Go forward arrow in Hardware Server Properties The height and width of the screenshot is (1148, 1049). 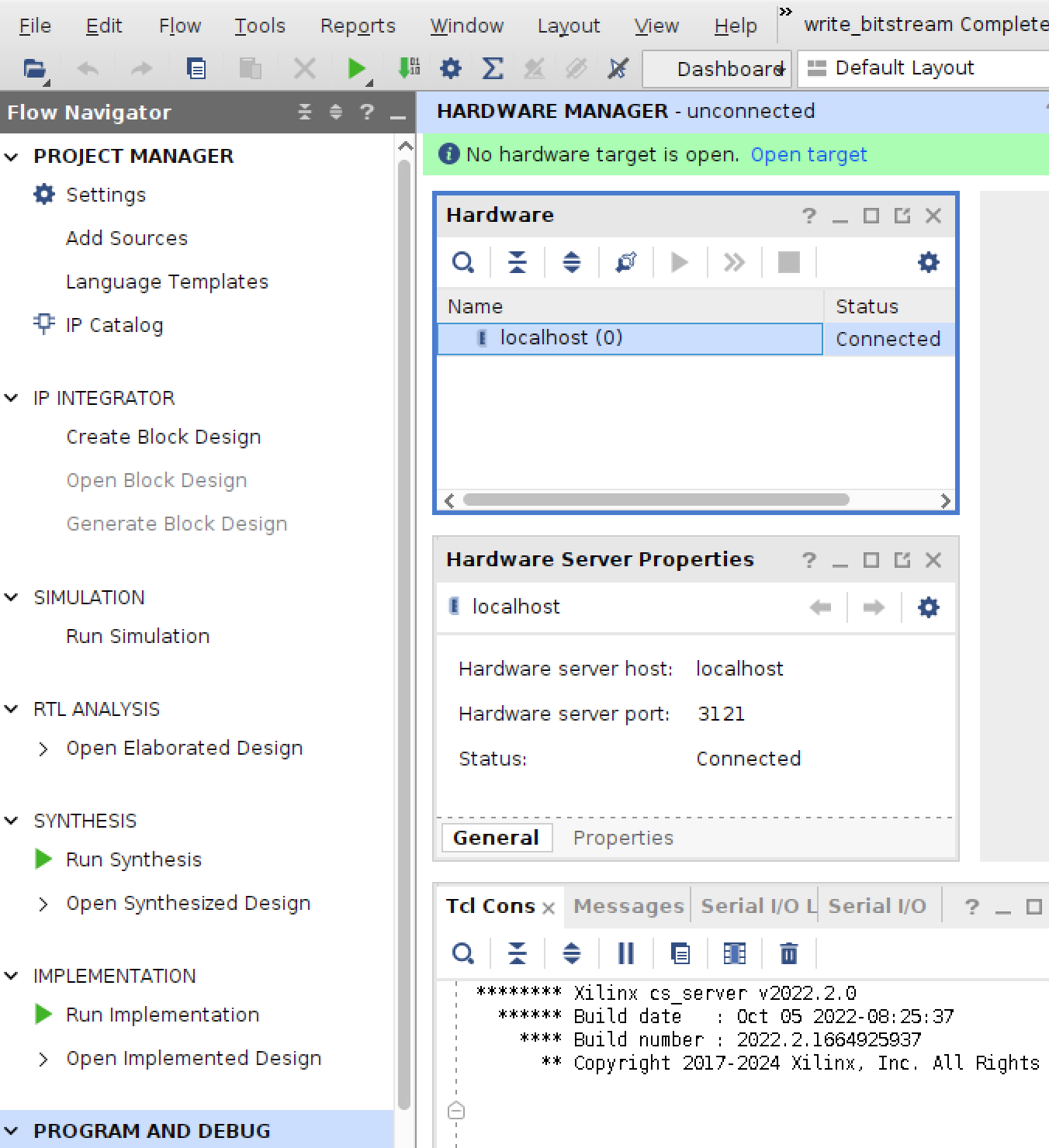[x=874, y=607]
